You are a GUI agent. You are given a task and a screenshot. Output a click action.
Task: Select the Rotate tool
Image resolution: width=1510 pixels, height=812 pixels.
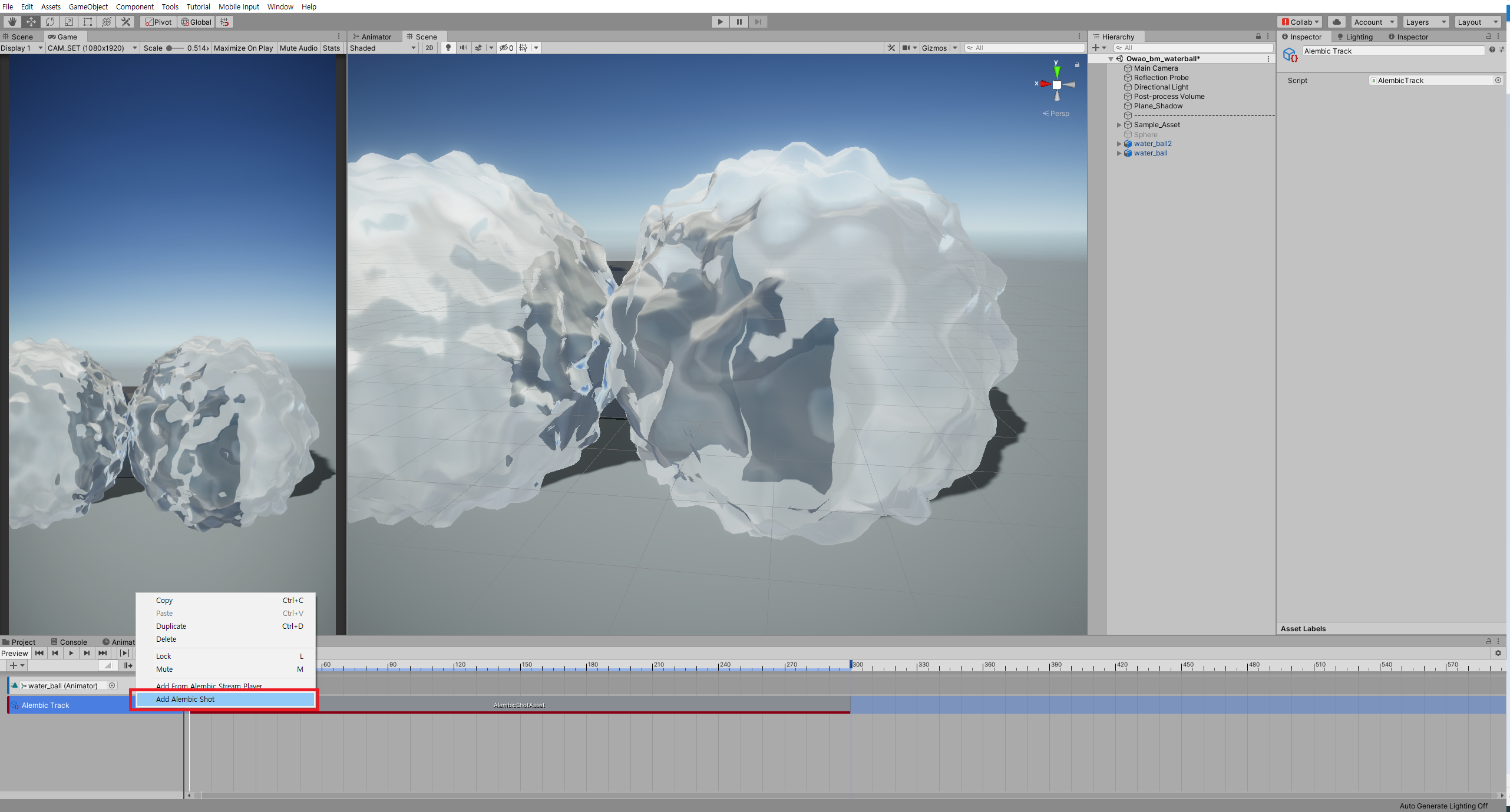click(x=50, y=22)
